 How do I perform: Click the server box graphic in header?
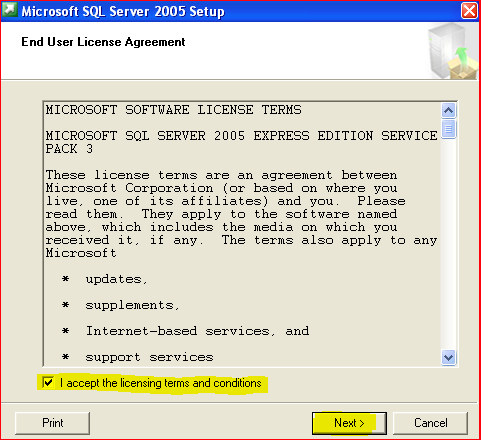coord(453,52)
